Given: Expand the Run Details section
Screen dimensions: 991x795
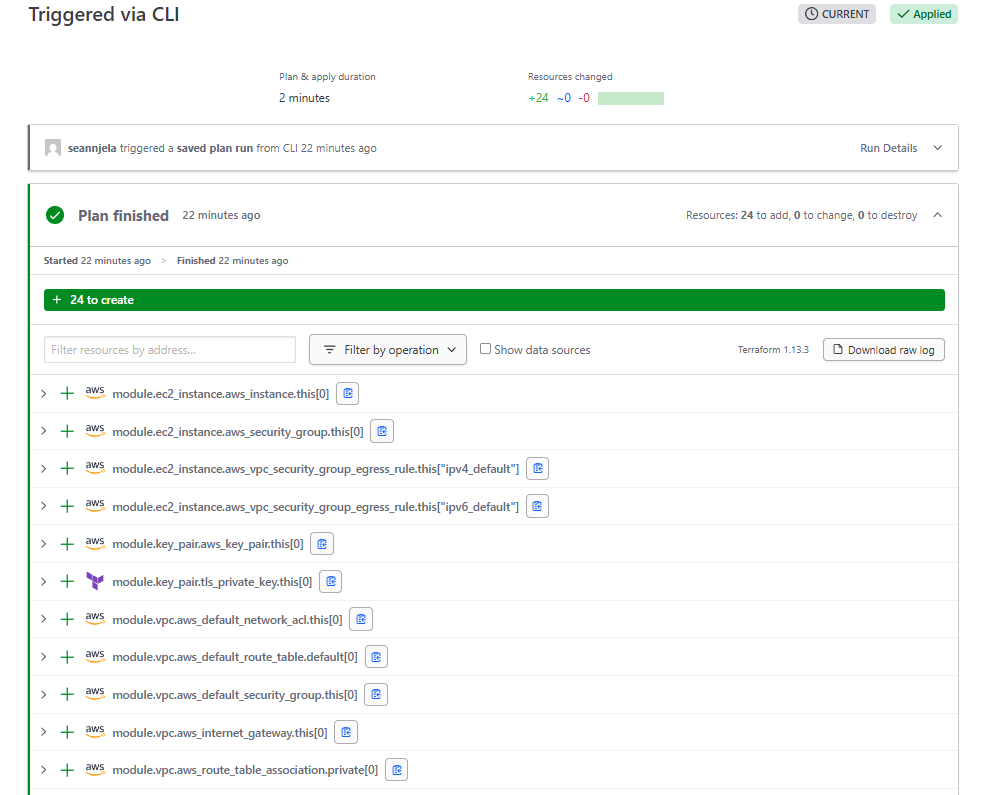Looking at the screenshot, I should tap(937, 148).
